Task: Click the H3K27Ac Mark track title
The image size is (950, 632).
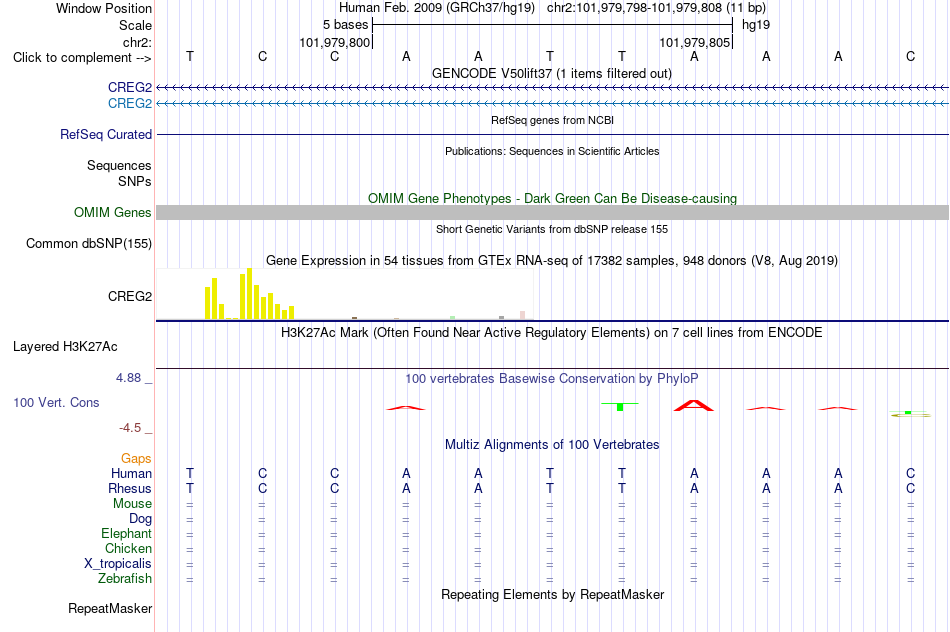Action: click(552, 333)
